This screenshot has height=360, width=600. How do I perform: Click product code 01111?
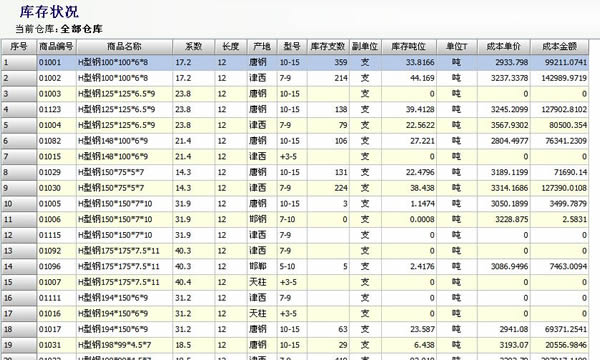(50, 298)
